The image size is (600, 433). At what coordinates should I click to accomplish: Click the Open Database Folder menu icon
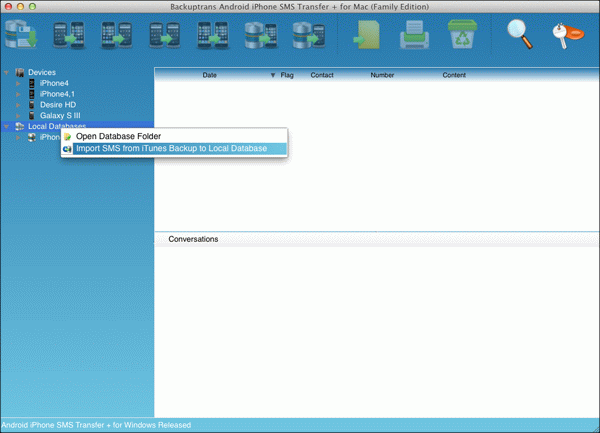click(68, 137)
